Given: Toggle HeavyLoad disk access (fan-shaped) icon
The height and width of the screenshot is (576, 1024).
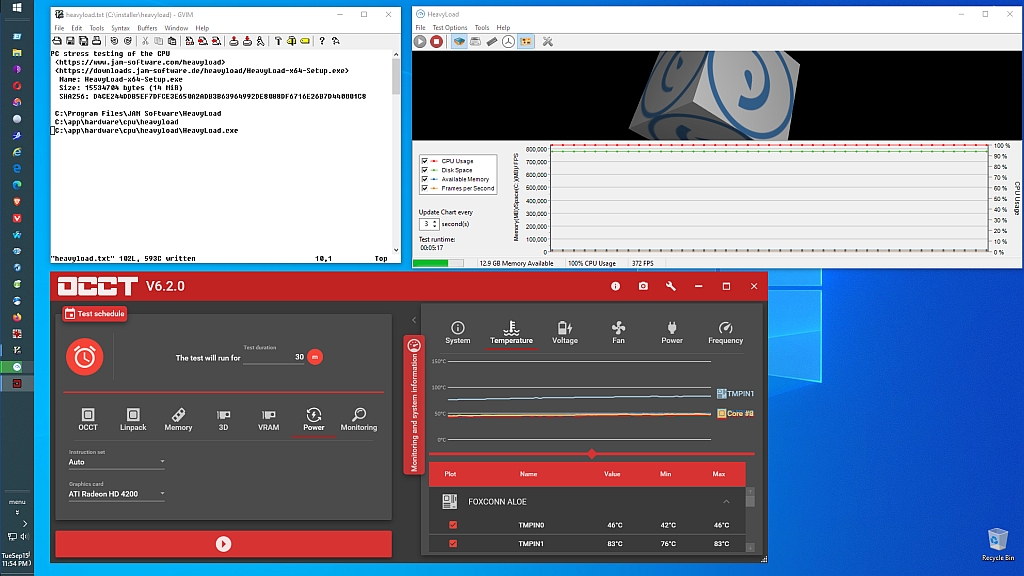Looking at the screenshot, I should pos(508,42).
